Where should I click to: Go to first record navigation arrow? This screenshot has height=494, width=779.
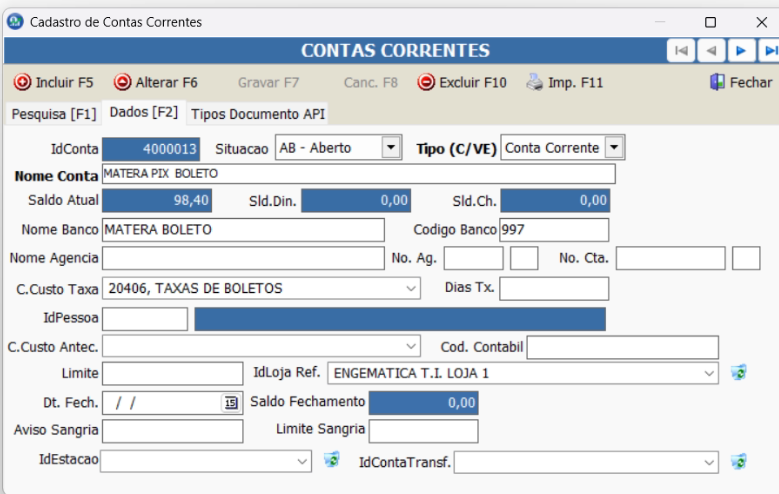681,50
